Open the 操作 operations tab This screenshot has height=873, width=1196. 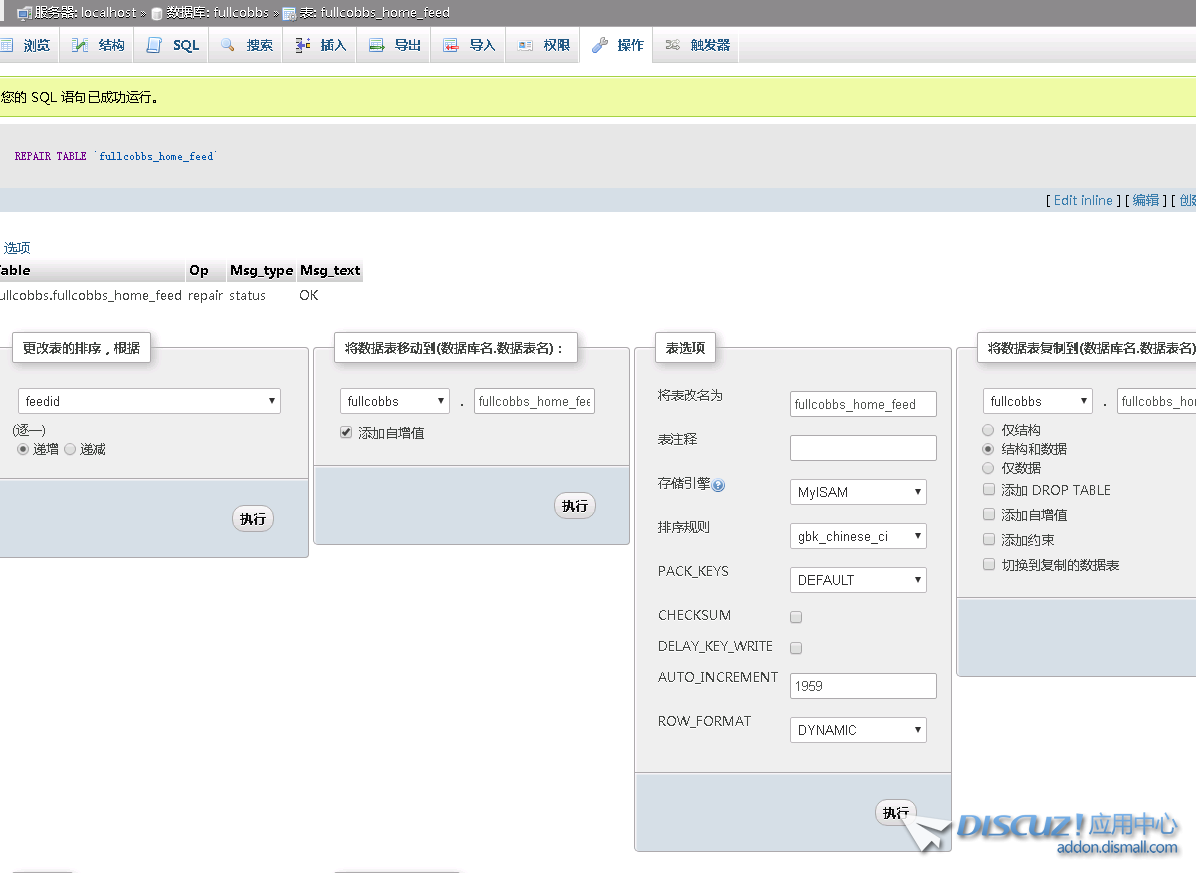(x=618, y=45)
